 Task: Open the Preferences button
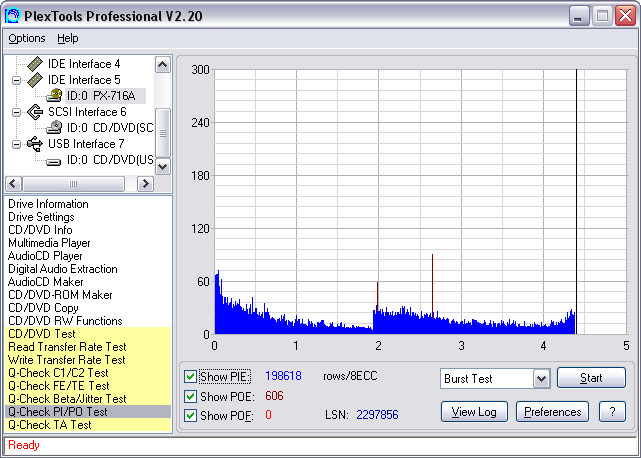(552, 412)
